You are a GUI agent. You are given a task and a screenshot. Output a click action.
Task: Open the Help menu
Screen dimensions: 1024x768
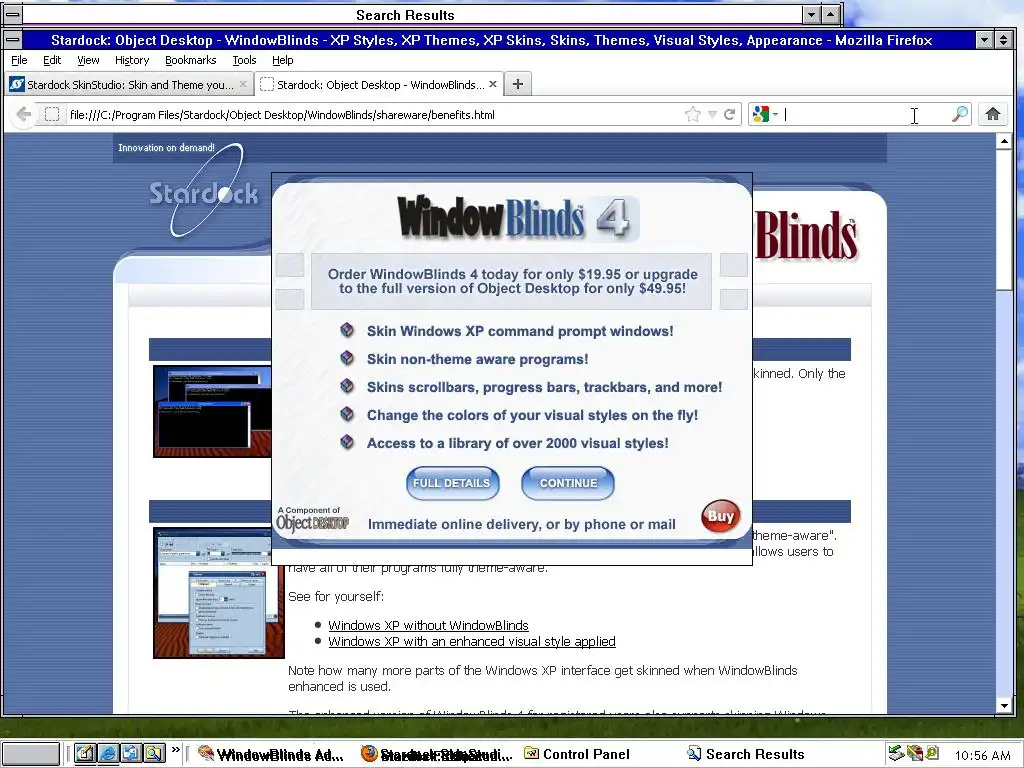(x=283, y=60)
